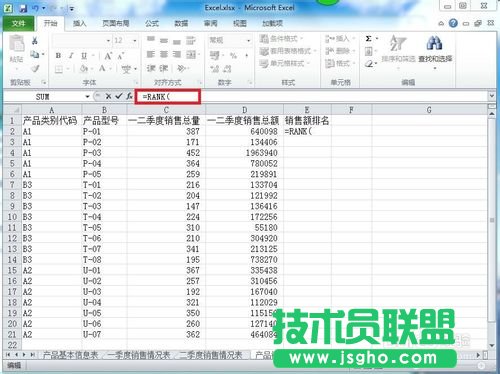500x374 pixels.
Task: Toggle top vertical alignment
Action: point(151,40)
